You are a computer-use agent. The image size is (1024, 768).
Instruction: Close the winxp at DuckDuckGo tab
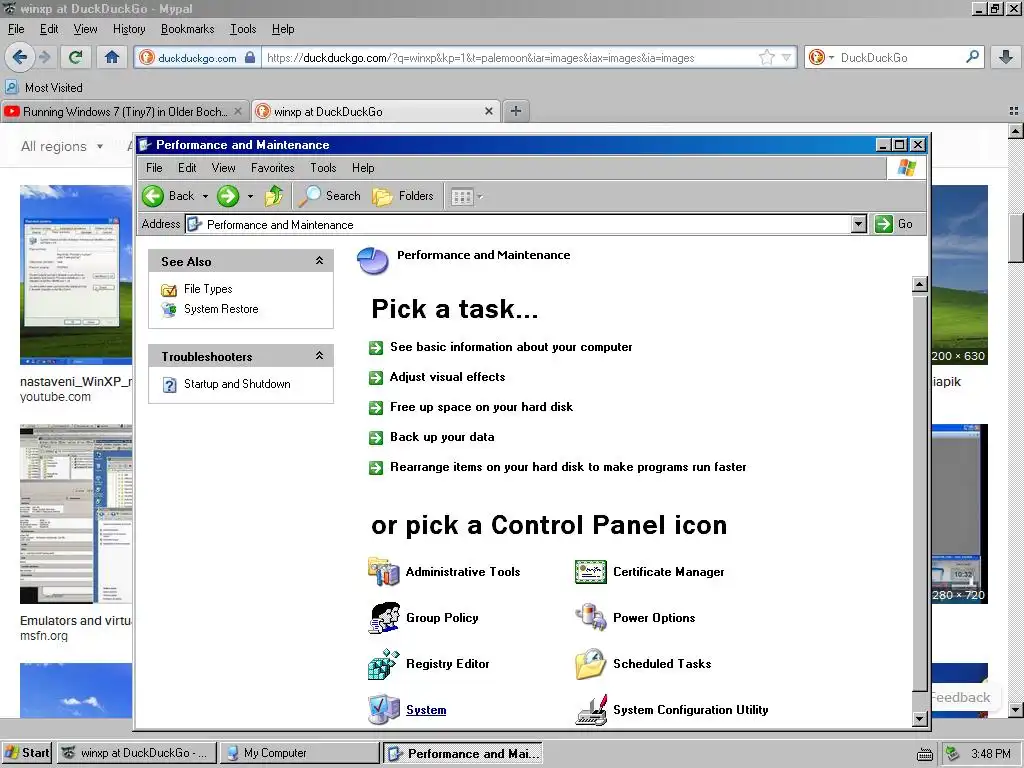[x=488, y=112]
